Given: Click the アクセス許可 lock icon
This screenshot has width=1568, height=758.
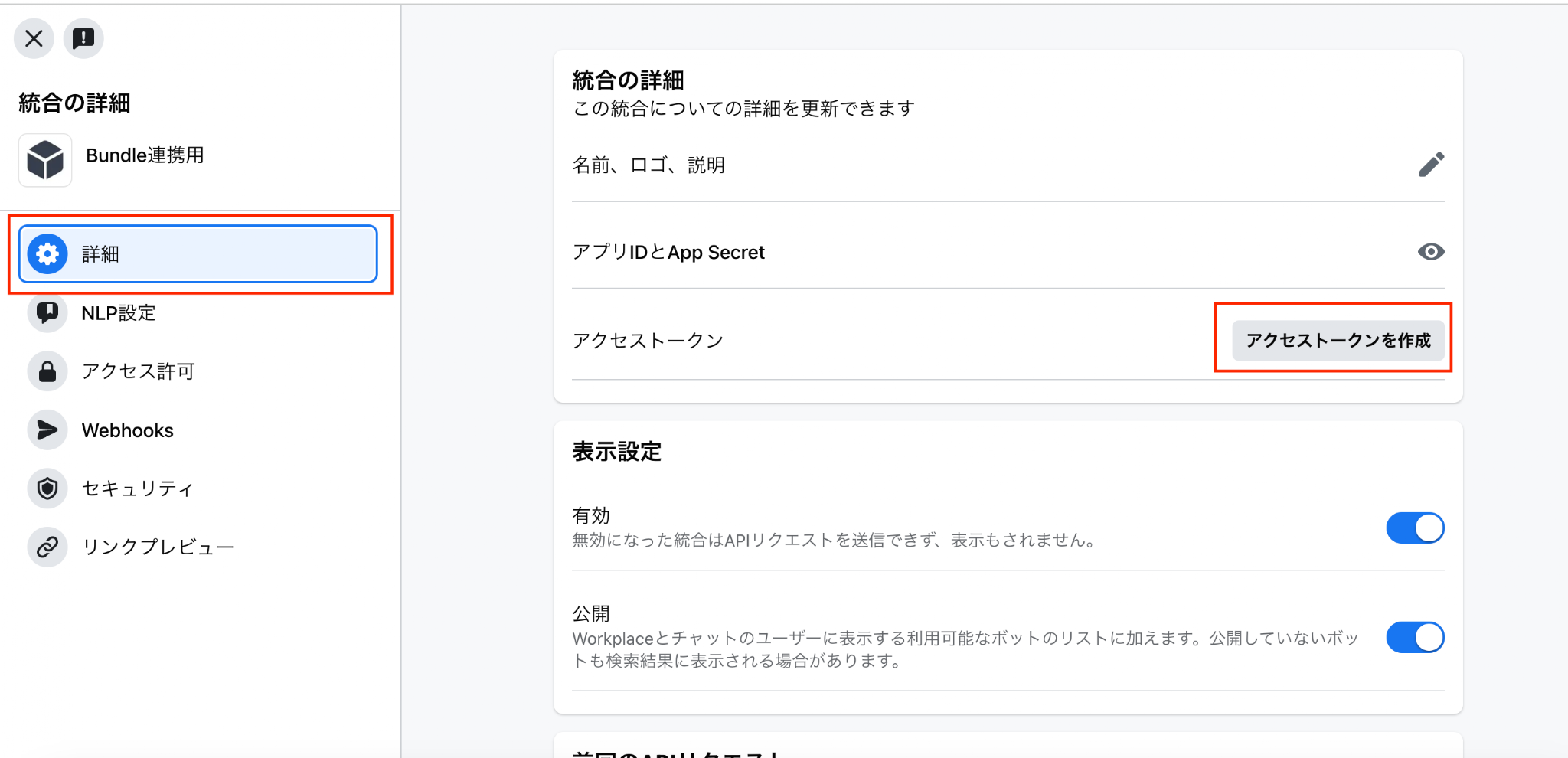Looking at the screenshot, I should tap(47, 371).
